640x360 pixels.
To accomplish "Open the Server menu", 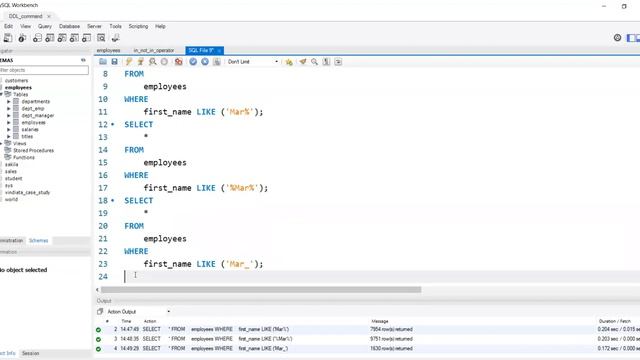I will click(x=94, y=26).
